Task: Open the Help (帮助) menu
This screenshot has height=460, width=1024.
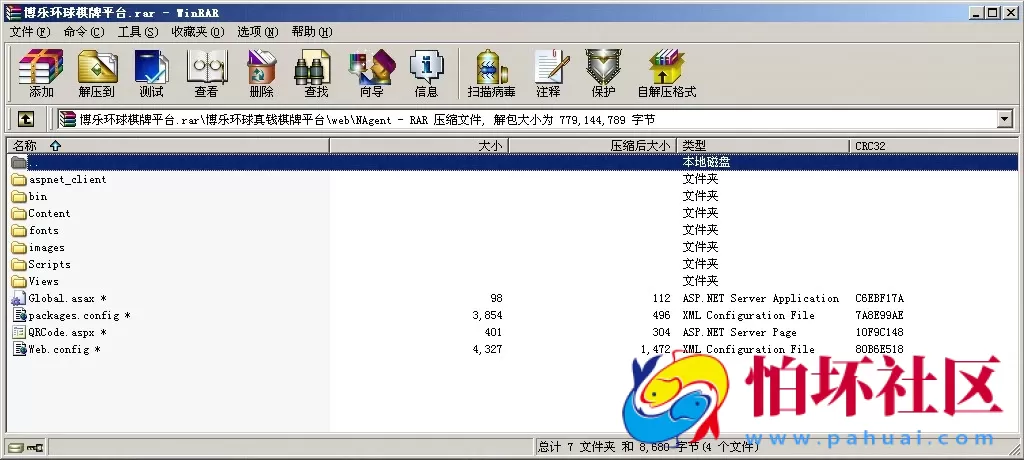Action: [x=312, y=31]
